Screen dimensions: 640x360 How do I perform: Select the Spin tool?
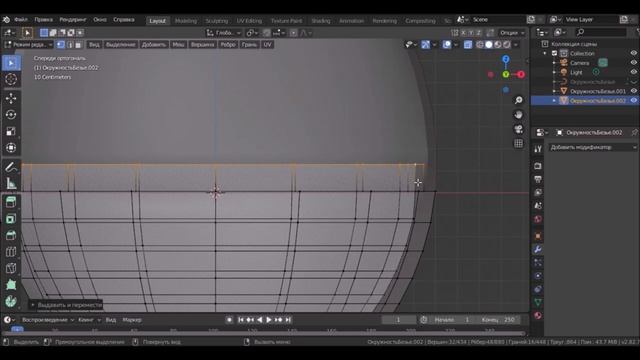pyautogui.click(x=11, y=301)
